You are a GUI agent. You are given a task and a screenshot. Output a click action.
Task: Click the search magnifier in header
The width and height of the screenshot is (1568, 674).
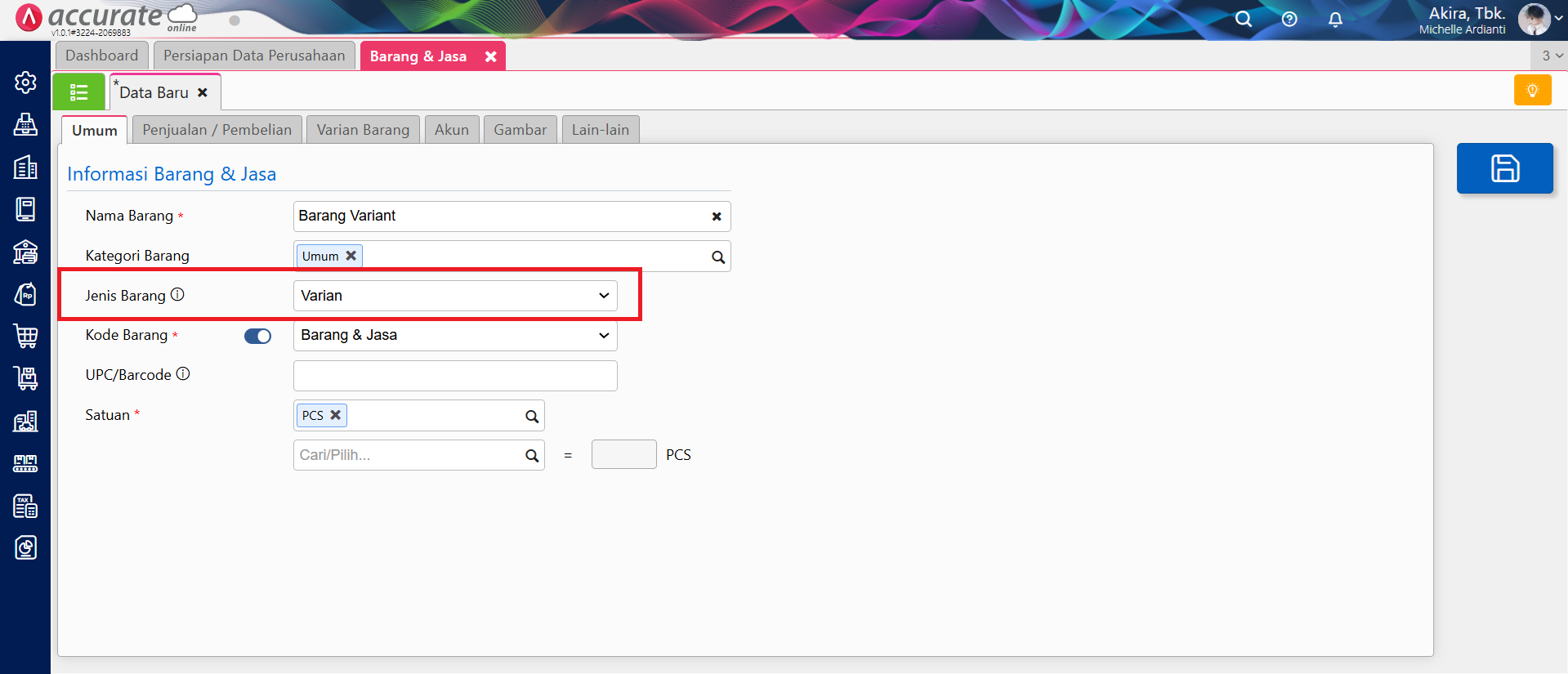click(1244, 20)
